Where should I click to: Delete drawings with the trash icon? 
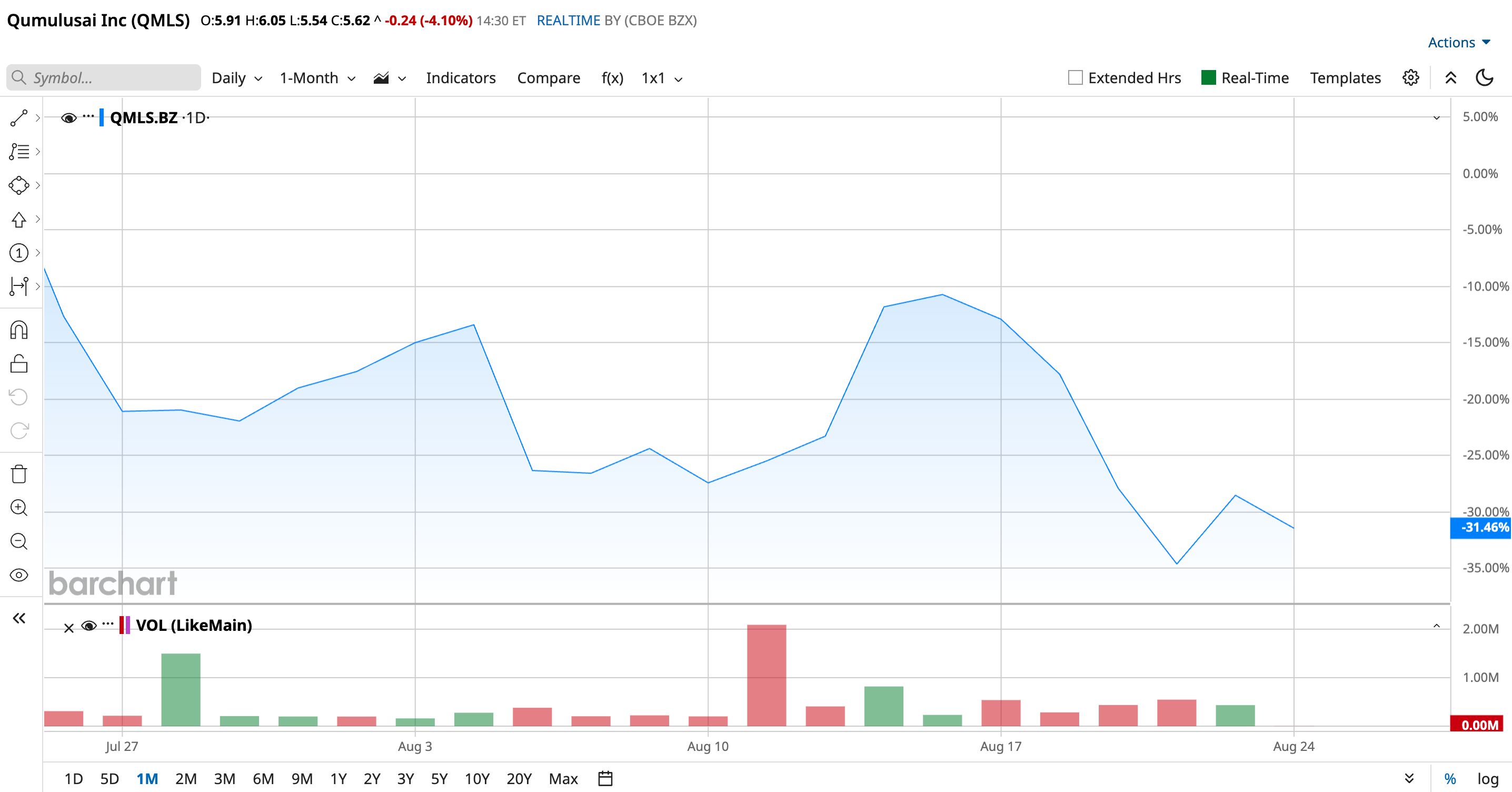[19, 474]
